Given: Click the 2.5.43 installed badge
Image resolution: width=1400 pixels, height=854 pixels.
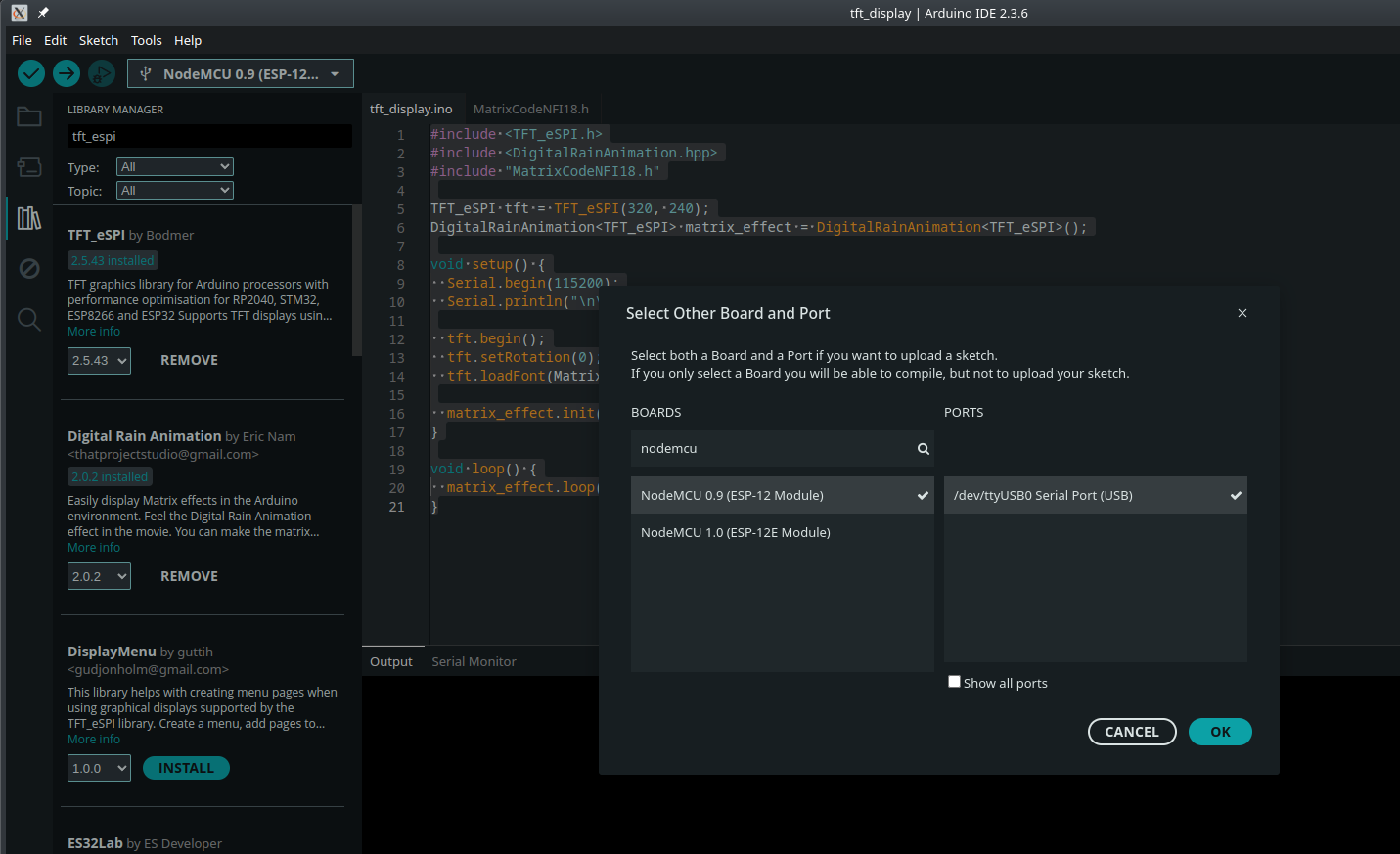Looking at the screenshot, I should (x=113, y=261).
